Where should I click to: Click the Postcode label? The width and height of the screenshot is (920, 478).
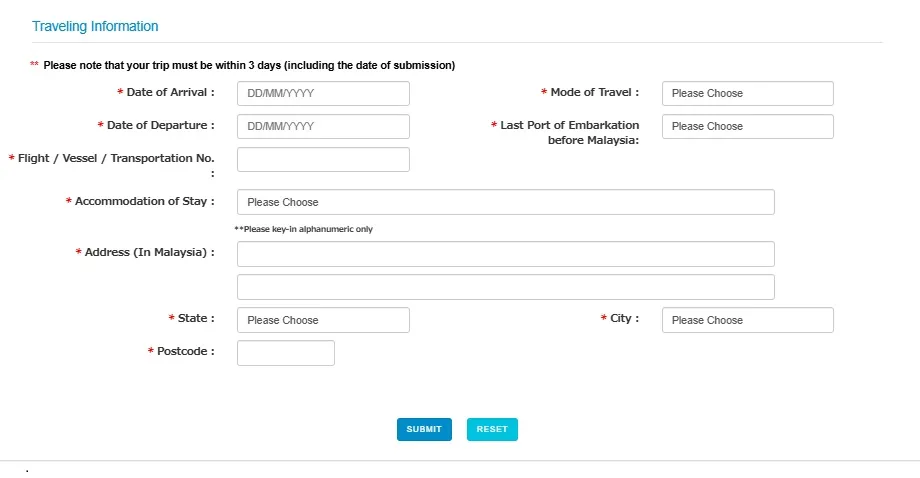(185, 351)
